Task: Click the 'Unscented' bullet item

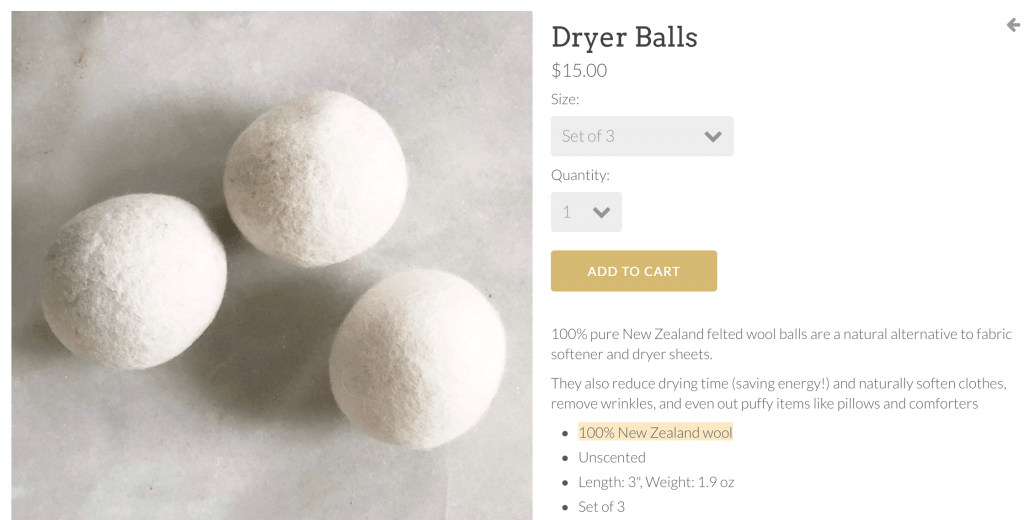Action: click(612, 457)
